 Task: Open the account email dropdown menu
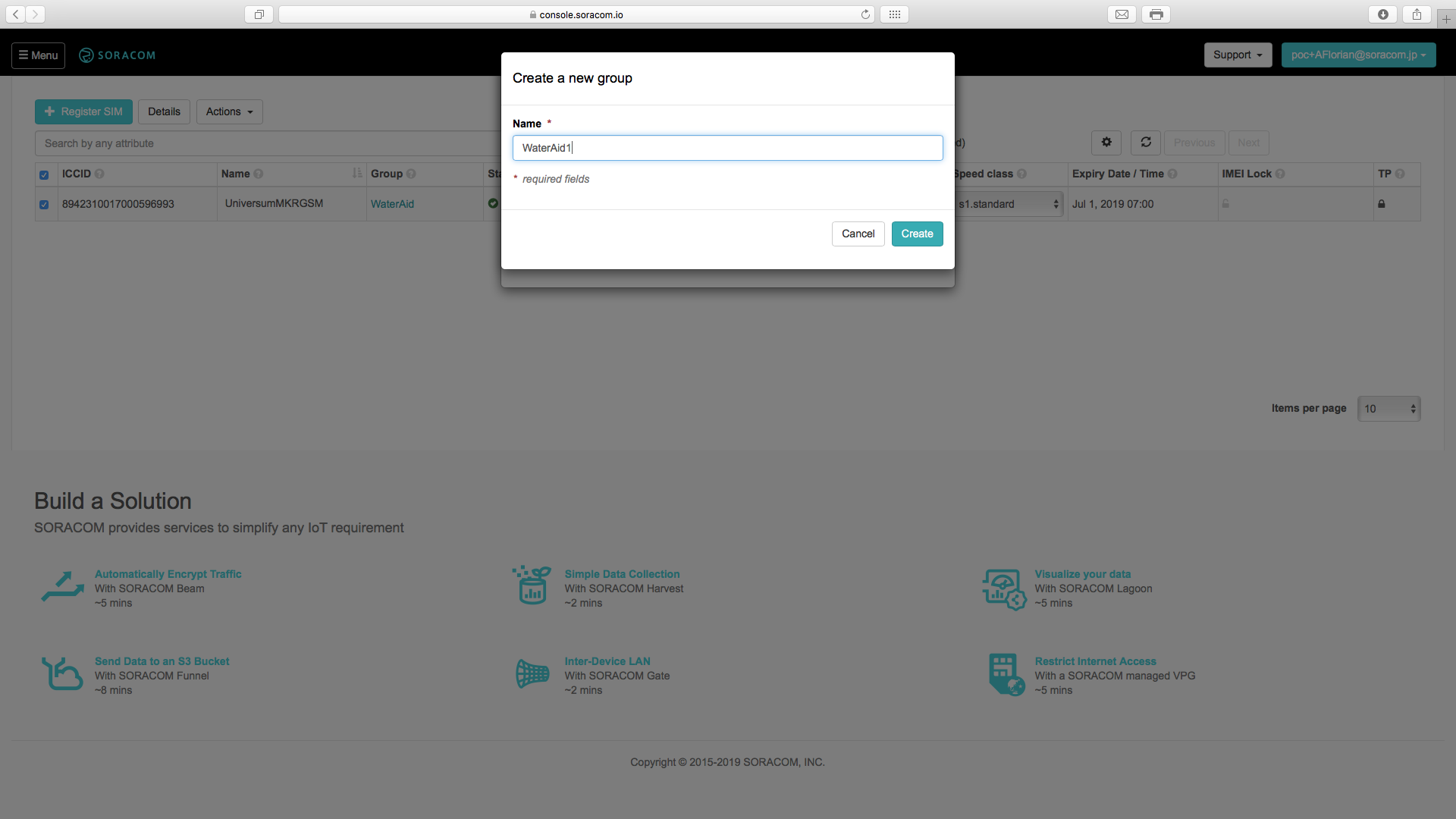pyautogui.click(x=1358, y=55)
